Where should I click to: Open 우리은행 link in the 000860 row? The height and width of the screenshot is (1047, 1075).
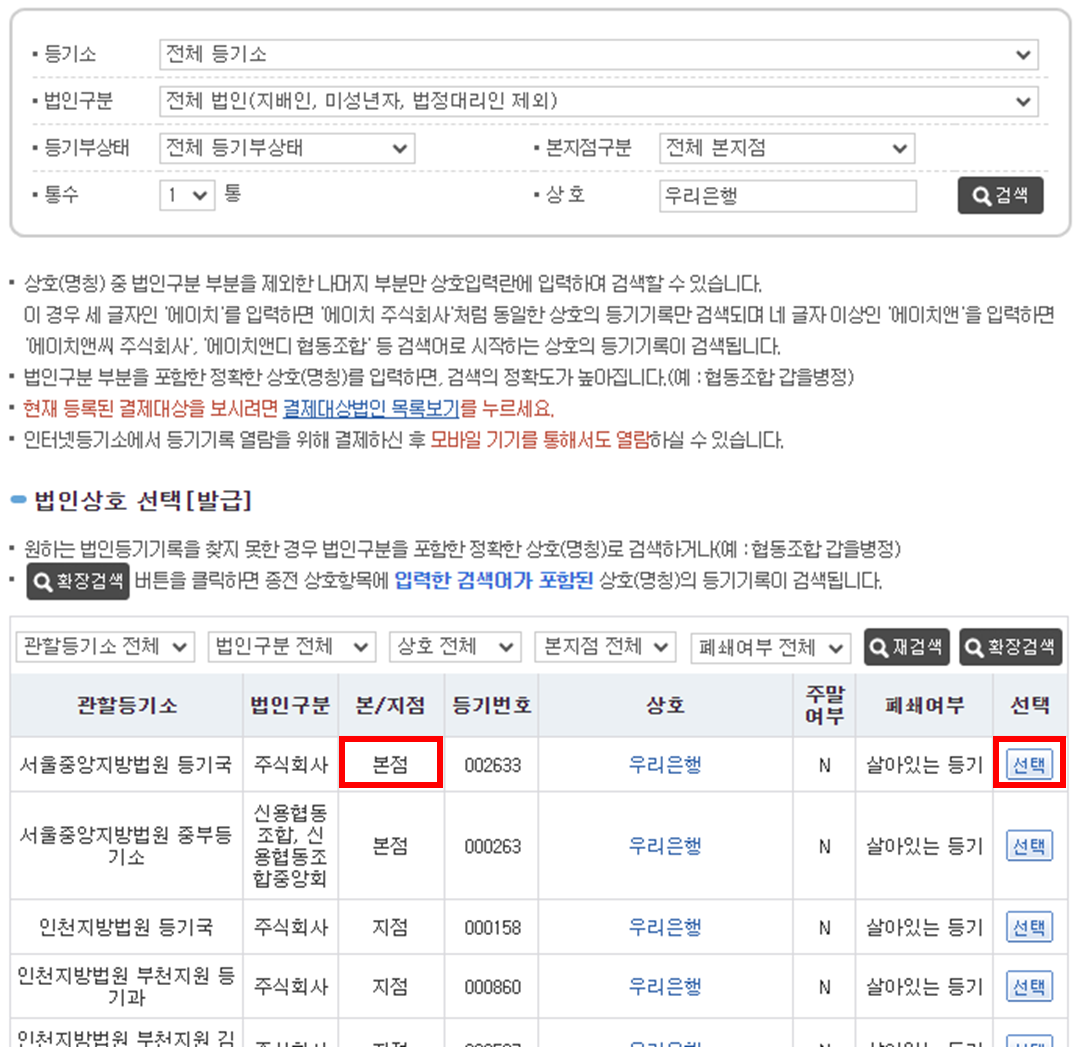pos(665,987)
